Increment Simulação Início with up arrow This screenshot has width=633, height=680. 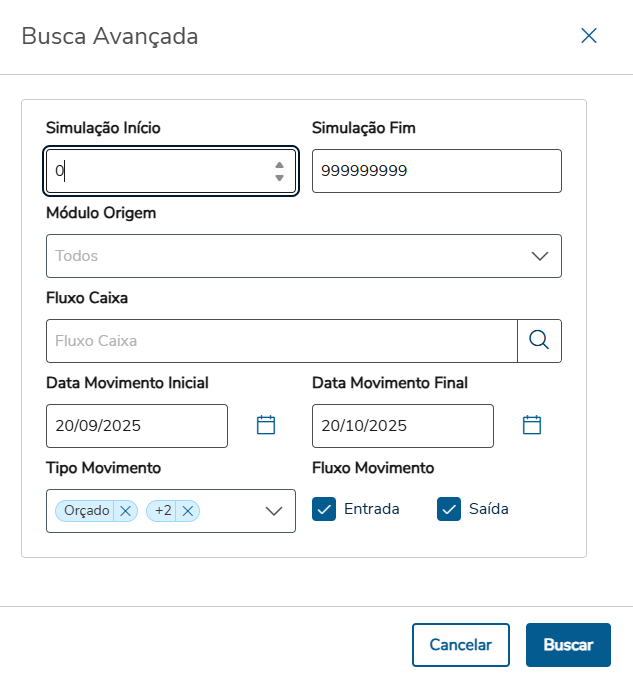pos(280,164)
